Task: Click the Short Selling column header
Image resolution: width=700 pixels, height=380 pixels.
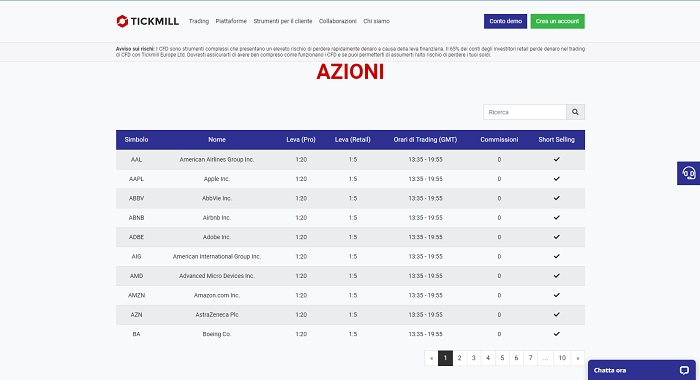Action: (556, 140)
